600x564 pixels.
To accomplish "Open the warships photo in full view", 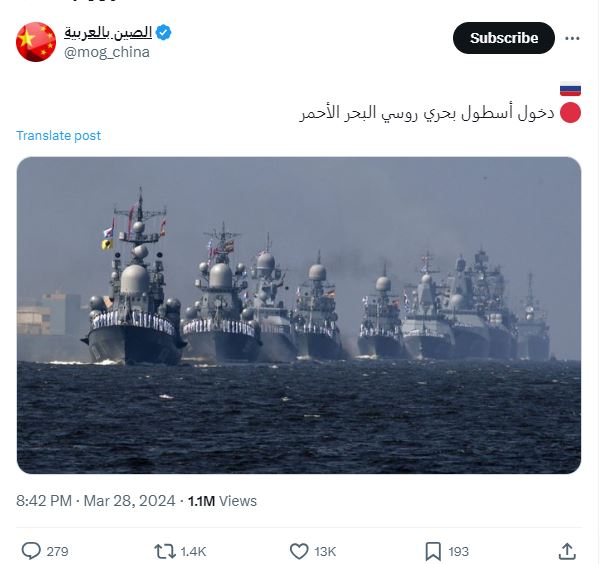I will [299, 315].
